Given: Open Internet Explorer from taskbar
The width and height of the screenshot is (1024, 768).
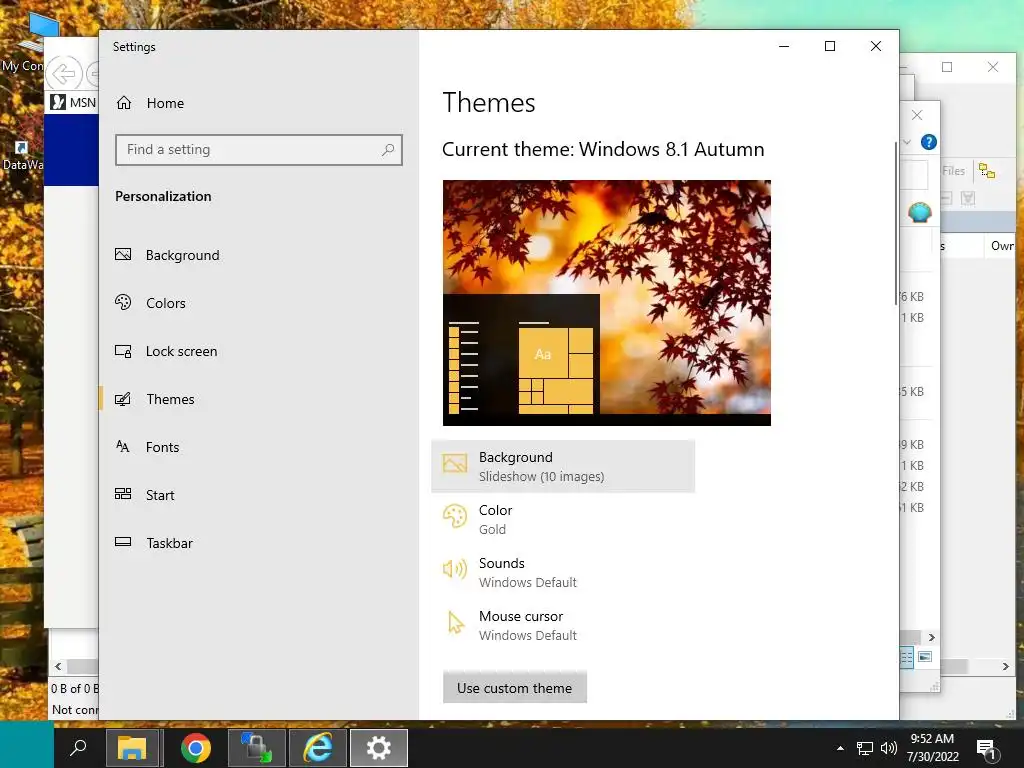Looking at the screenshot, I should click(317, 747).
